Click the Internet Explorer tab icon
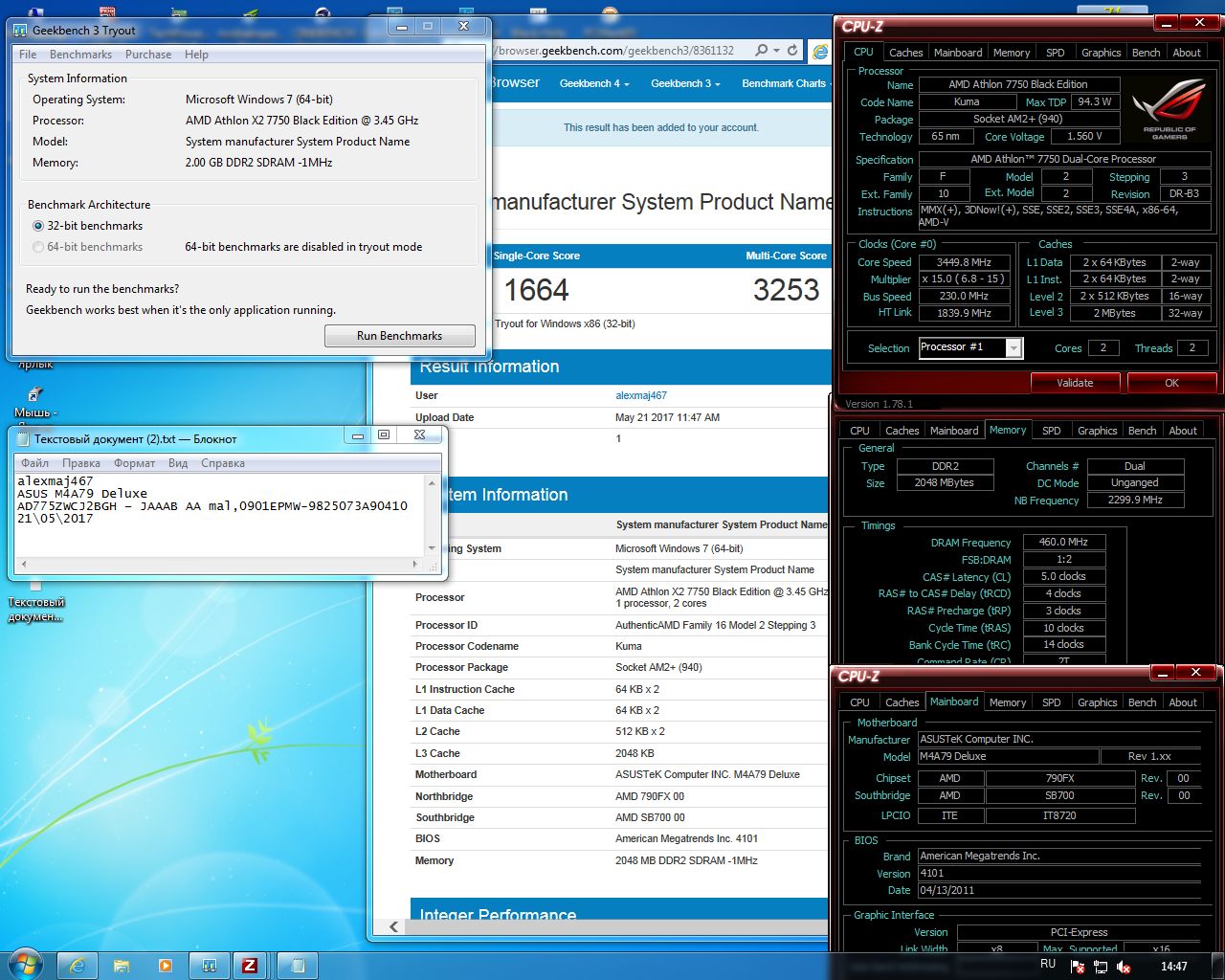The height and width of the screenshot is (980, 1225). coord(820,52)
